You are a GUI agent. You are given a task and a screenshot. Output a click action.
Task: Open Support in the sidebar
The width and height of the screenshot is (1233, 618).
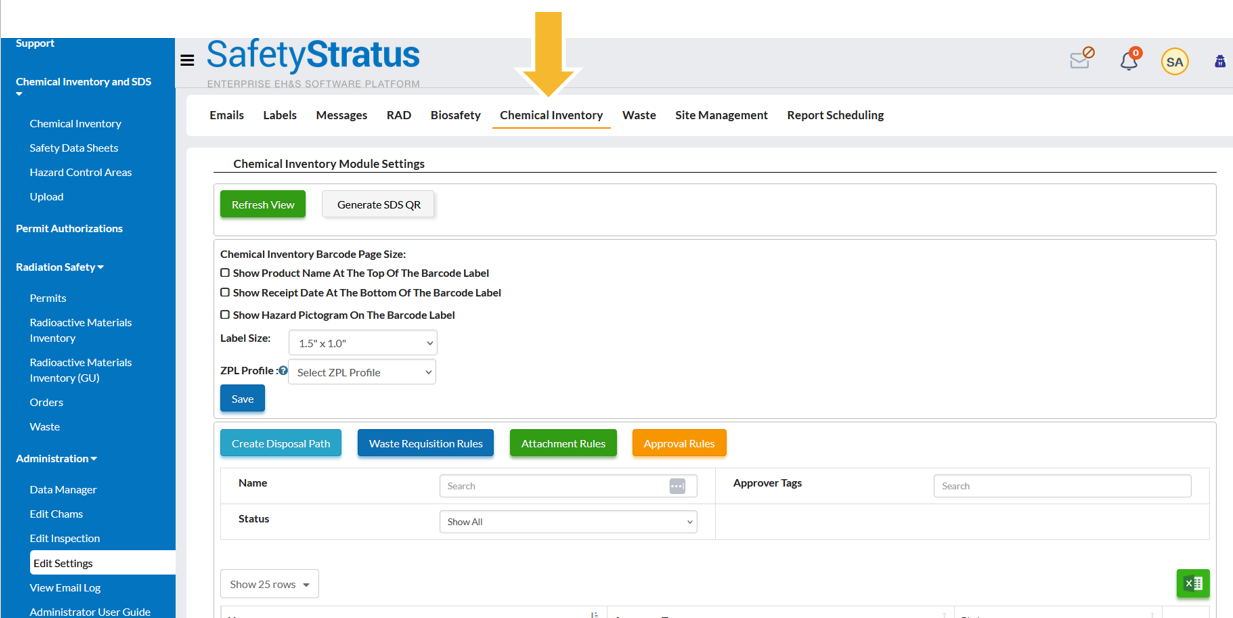point(35,43)
